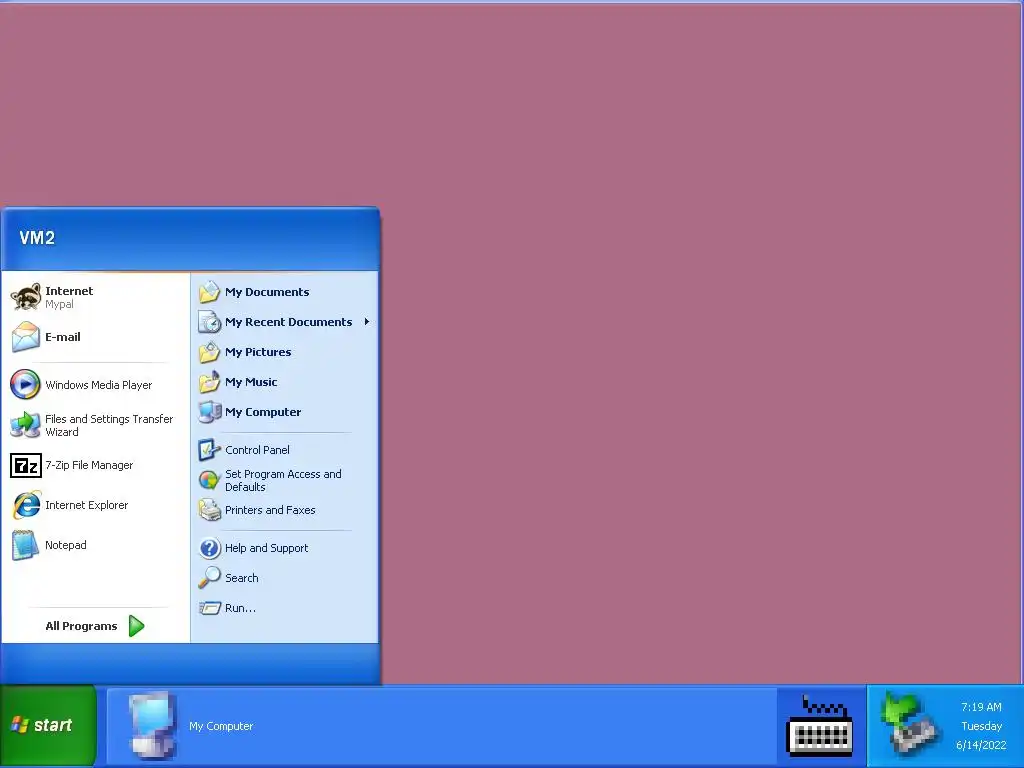
Task: Open All Programs label
Action: 81,626
